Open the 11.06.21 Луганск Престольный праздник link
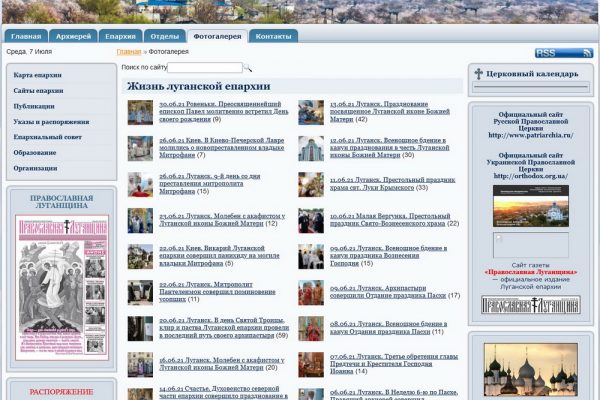The height and width of the screenshot is (400, 600). tap(378, 183)
